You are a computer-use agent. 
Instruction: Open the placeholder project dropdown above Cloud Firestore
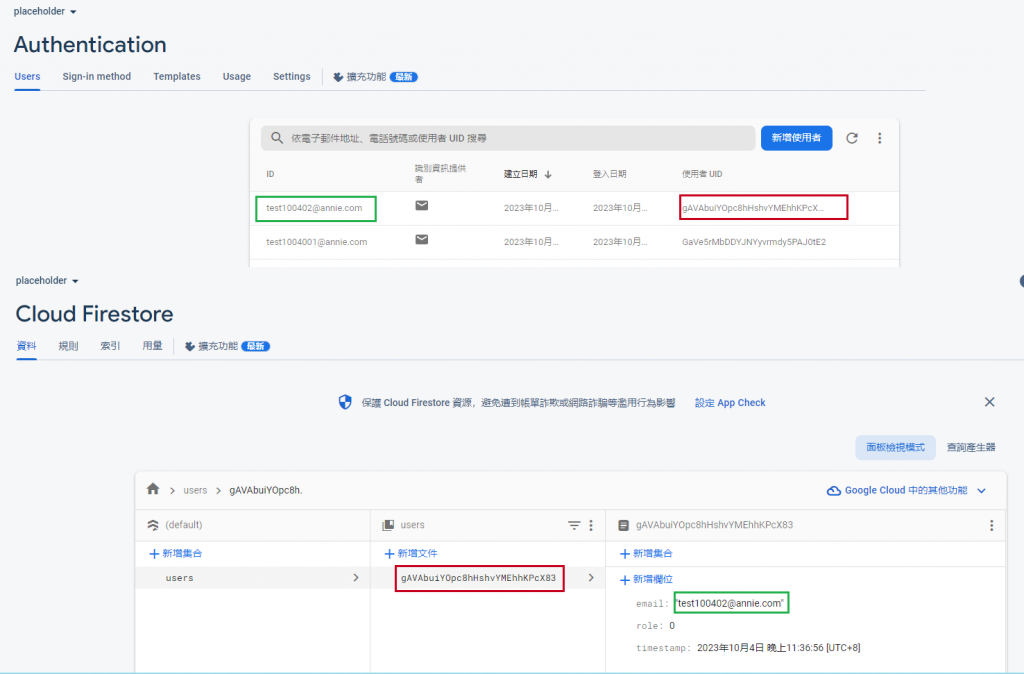click(x=47, y=280)
